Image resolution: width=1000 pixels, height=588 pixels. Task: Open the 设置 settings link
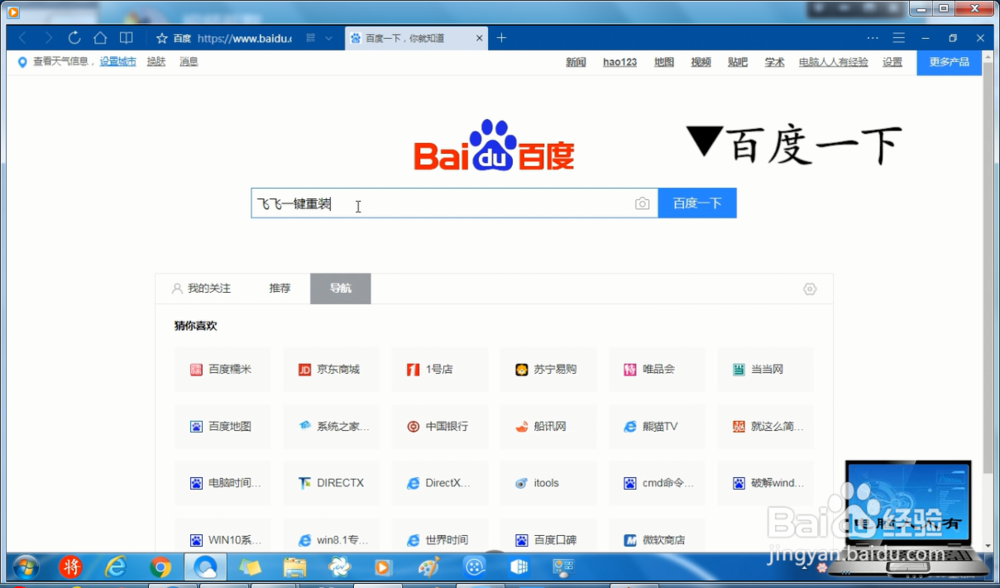click(892, 62)
